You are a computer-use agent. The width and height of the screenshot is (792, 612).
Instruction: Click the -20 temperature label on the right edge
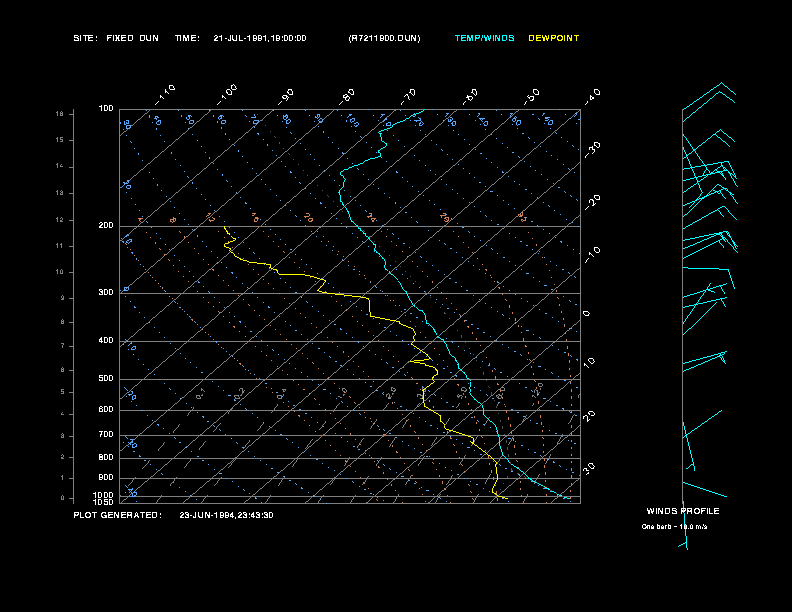[592, 202]
